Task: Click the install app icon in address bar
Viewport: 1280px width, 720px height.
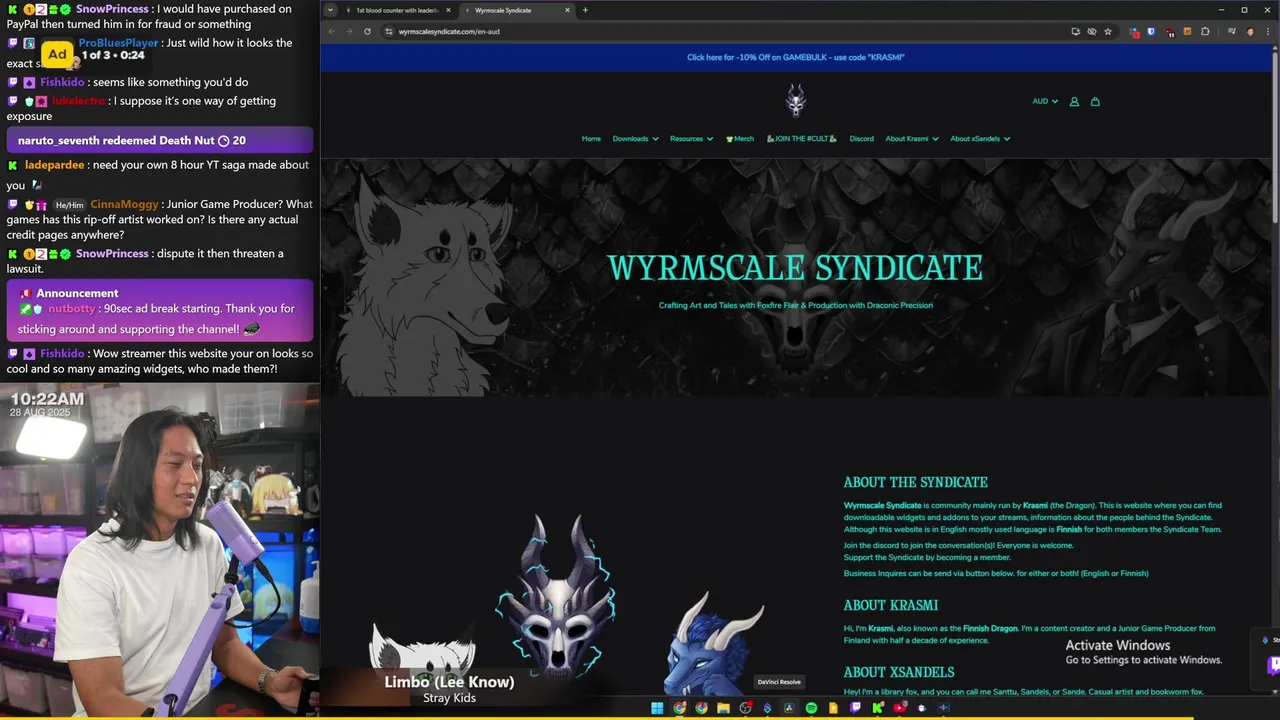Action: (1076, 31)
